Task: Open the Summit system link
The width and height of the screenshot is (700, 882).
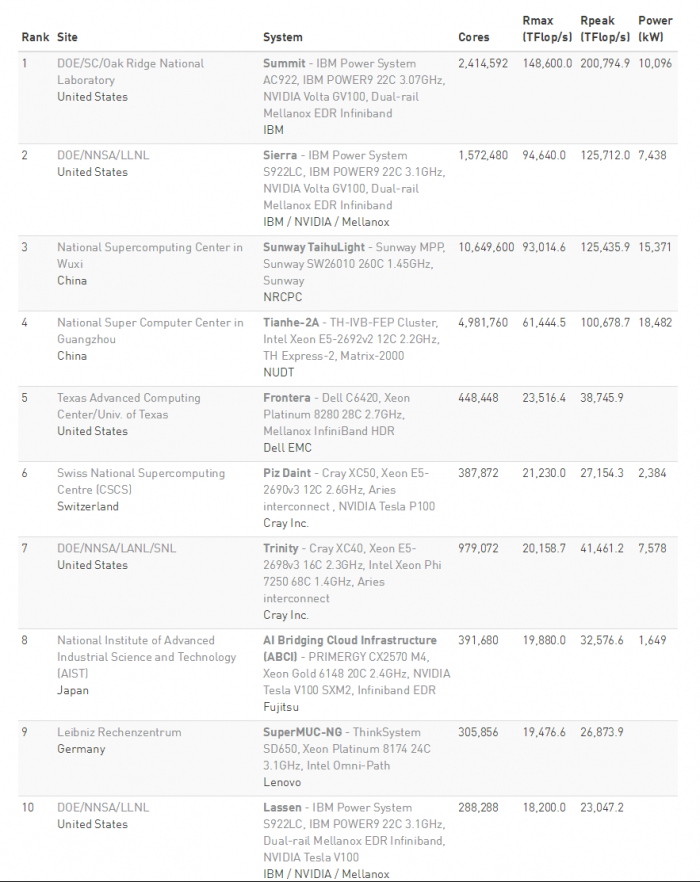Action: pos(284,63)
